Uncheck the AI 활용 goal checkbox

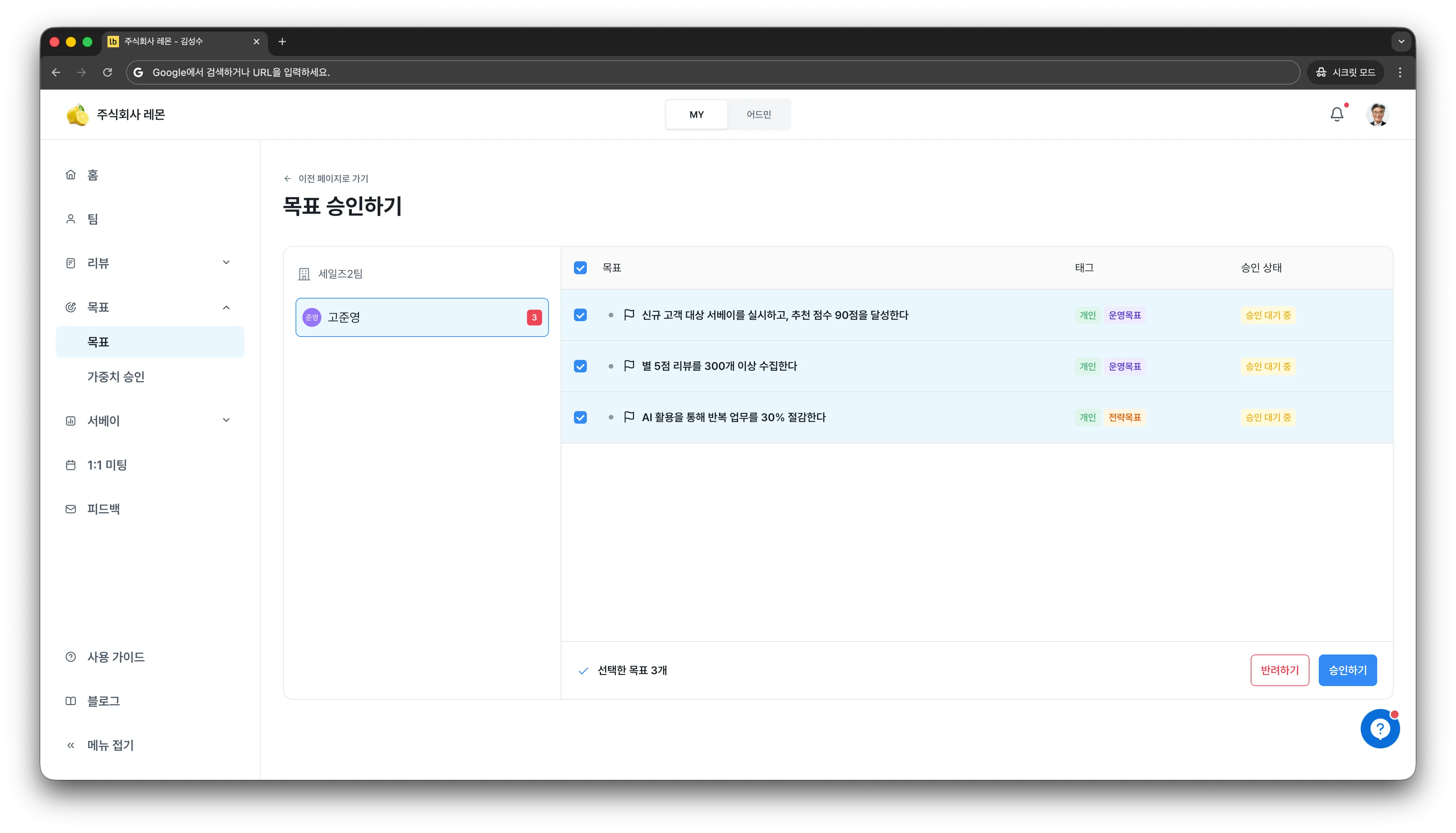[x=580, y=417]
